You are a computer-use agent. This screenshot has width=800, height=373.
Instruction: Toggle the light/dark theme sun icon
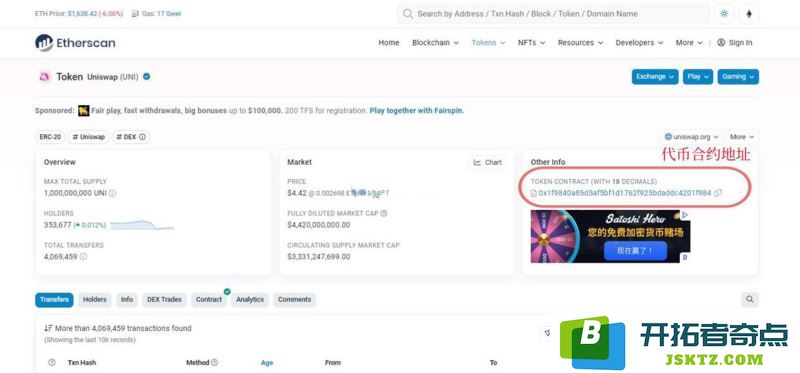[724, 14]
